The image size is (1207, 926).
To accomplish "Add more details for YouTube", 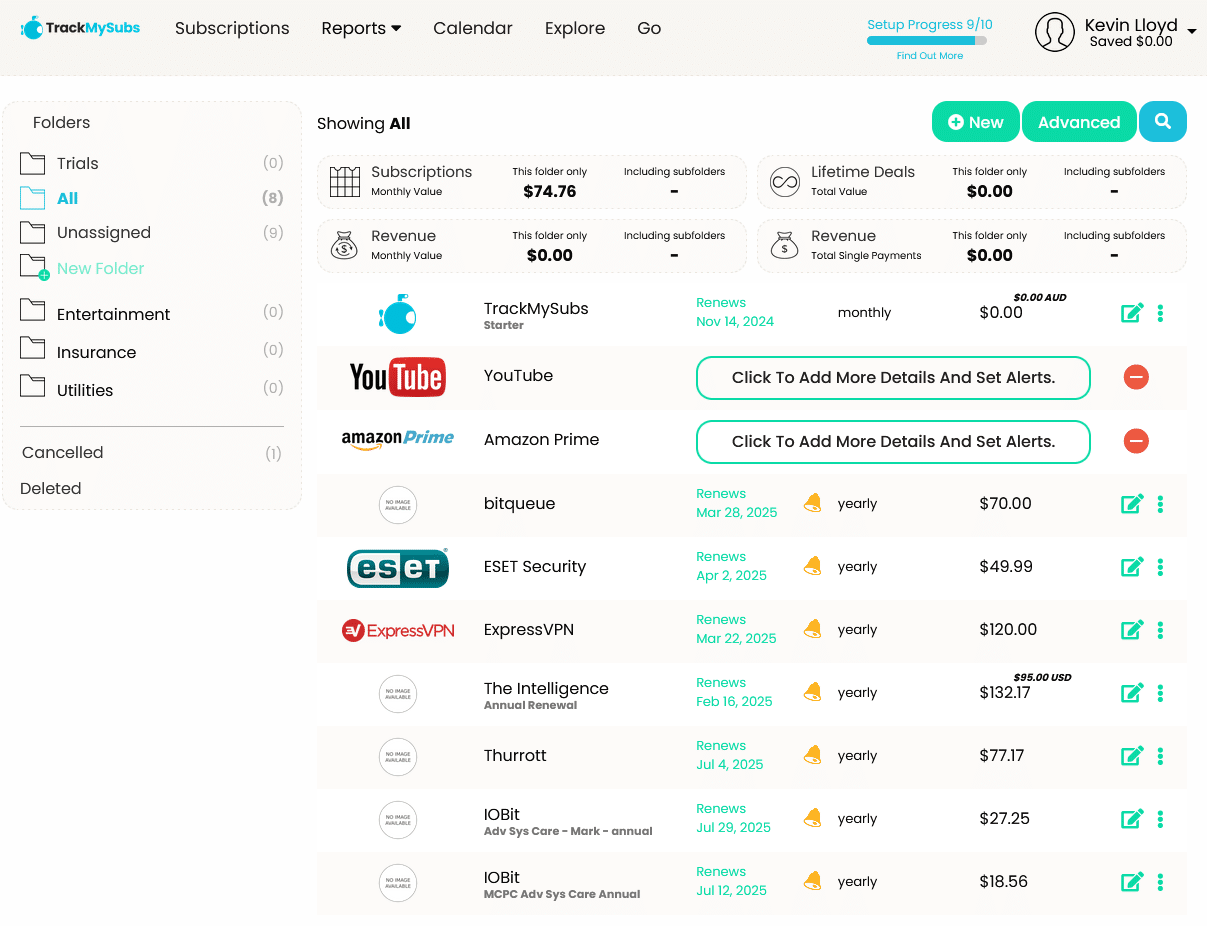I will pyautogui.click(x=893, y=378).
